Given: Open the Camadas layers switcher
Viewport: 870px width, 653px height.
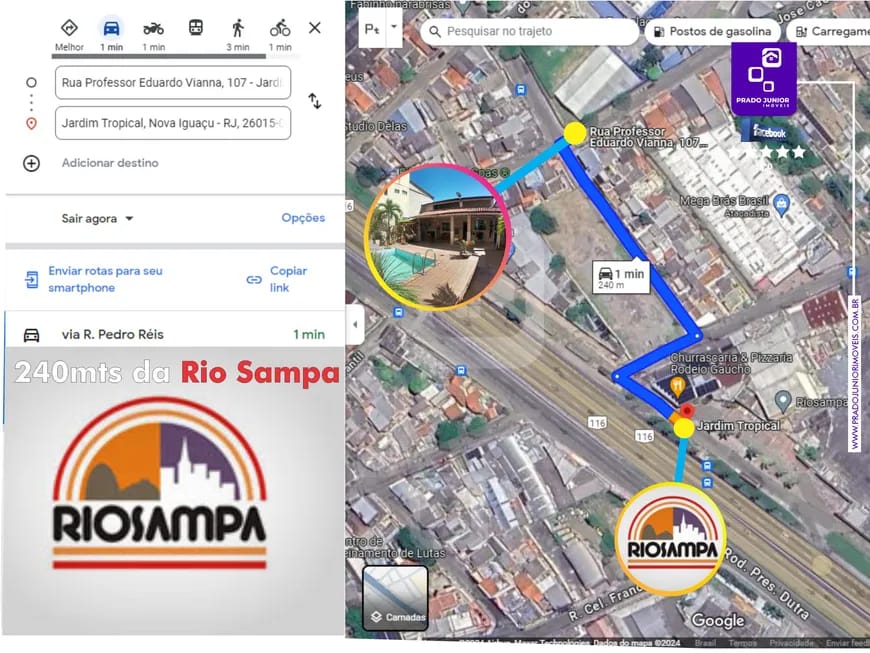Looking at the screenshot, I should [x=395, y=598].
